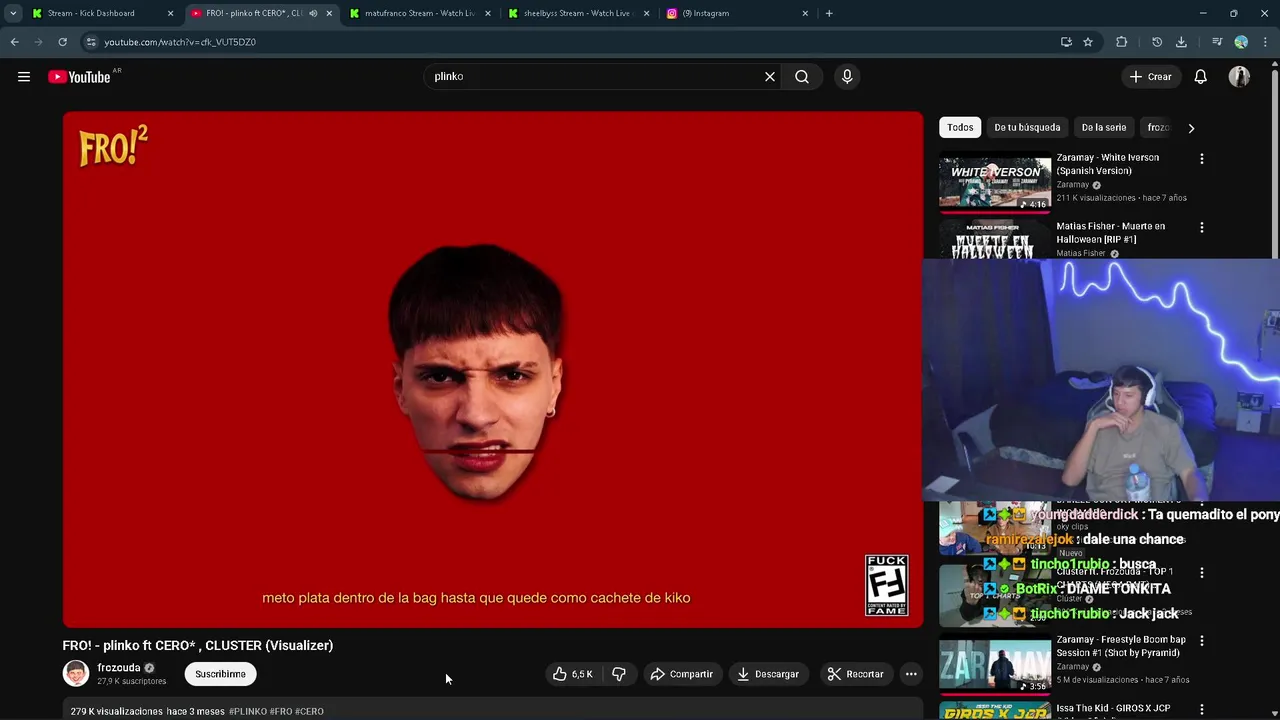Open options menu for Cluster ft. Frozcuda video
Screen dimensions: 1280x720
(1202, 573)
